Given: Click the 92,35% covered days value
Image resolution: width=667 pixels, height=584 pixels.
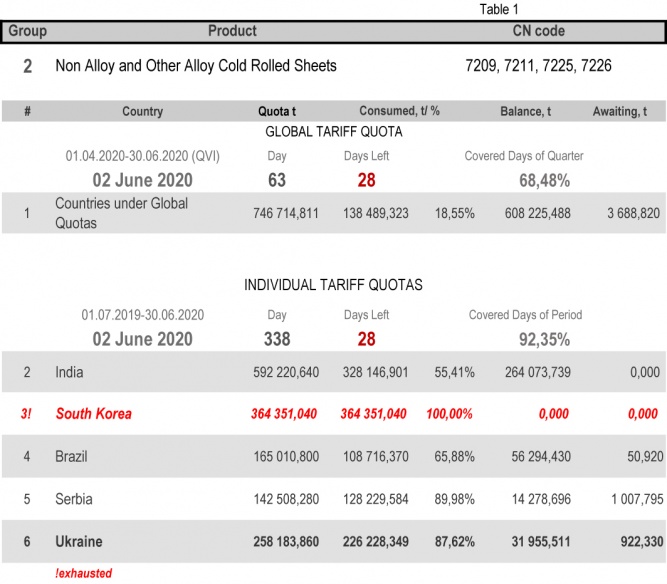Looking at the screenshot, I should coord(544,339).
